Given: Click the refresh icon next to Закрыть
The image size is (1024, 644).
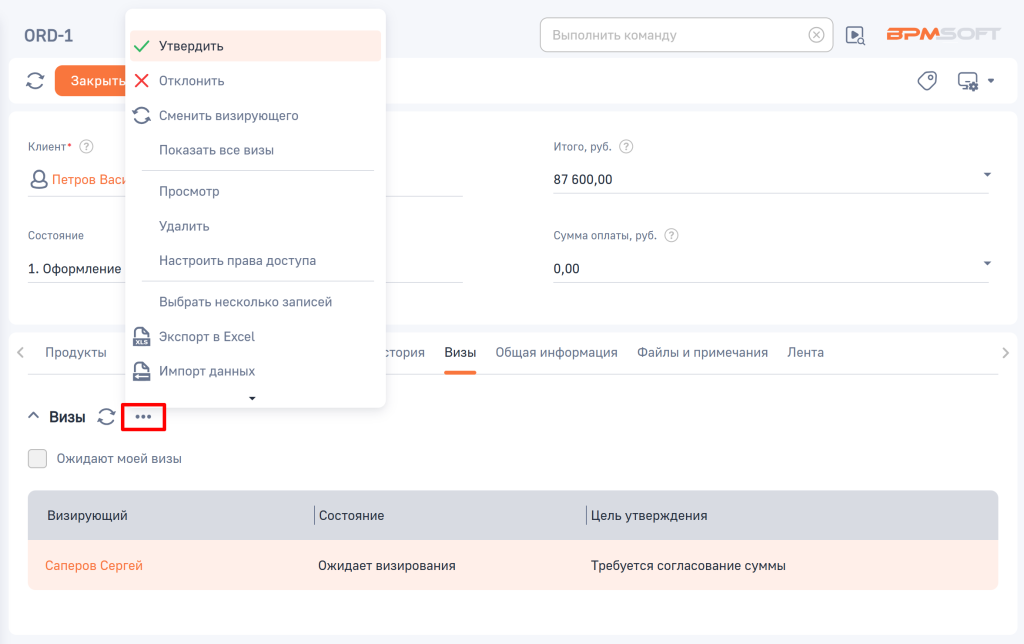Looking at the screenshot, I should pos(35,81).
